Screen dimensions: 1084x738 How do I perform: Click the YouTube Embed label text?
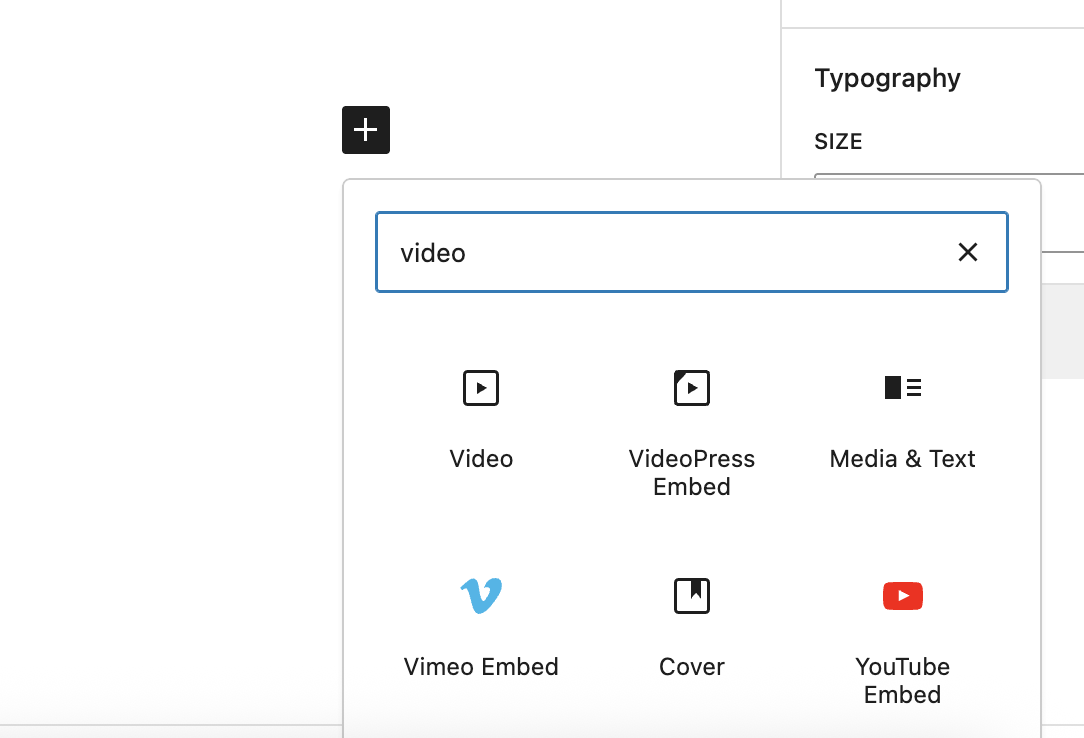(x=902, y=680)
